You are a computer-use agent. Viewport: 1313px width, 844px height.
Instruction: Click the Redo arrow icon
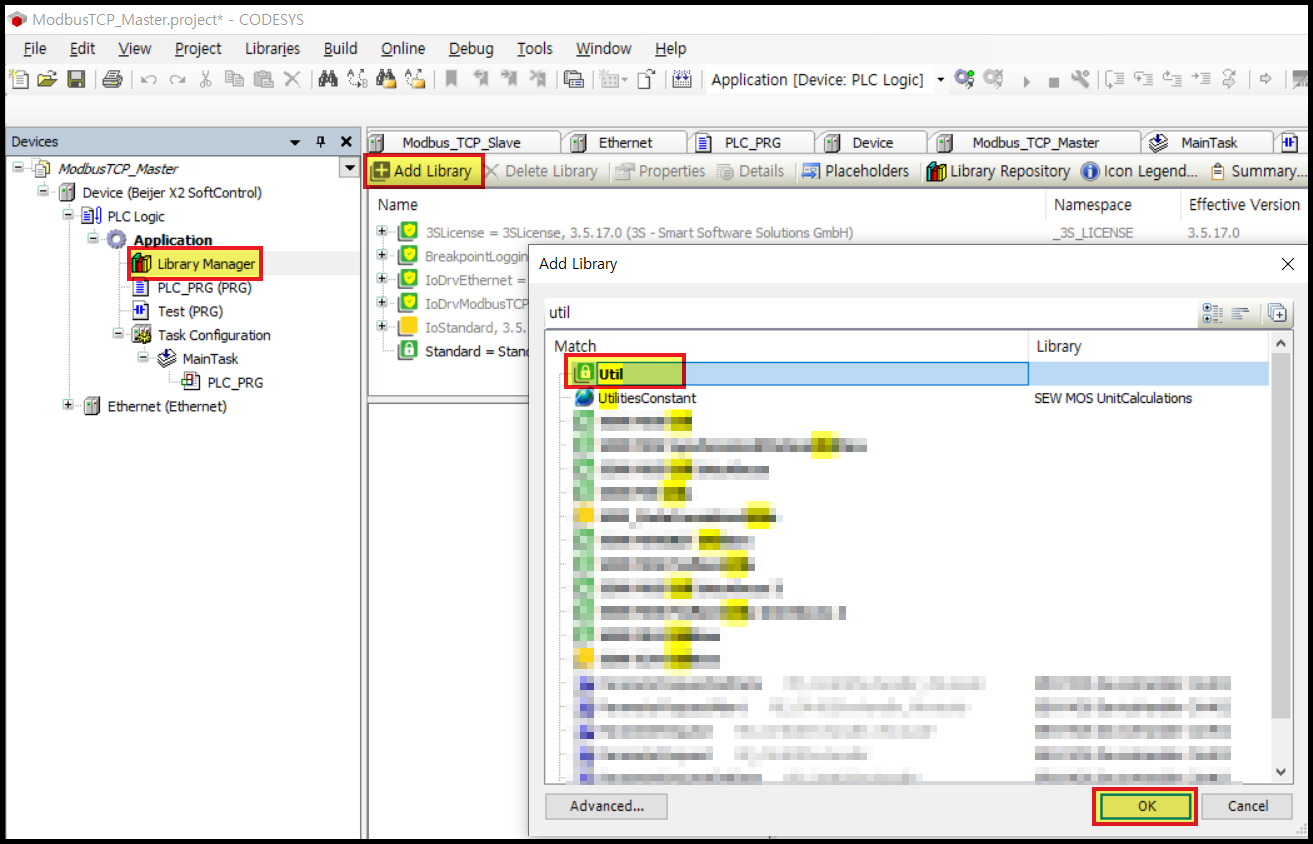177,79
